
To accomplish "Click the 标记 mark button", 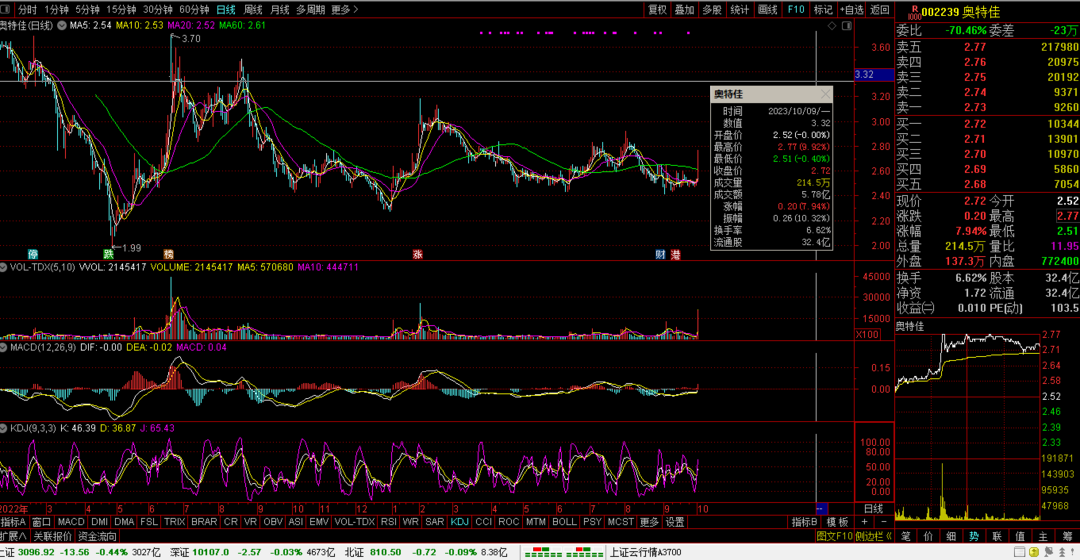I will click(823, 10).
